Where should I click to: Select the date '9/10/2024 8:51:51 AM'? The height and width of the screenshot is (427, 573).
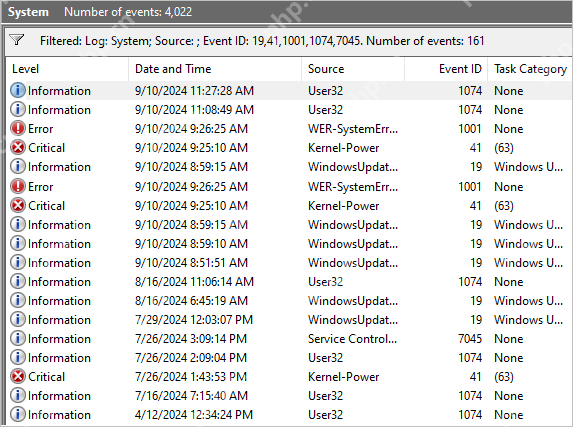(x=191, y=263)
